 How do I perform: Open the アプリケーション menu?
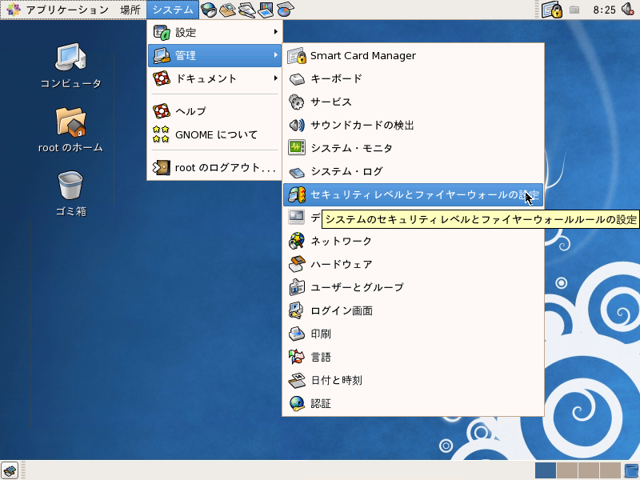pyautogui.click(x=58, y=9)
